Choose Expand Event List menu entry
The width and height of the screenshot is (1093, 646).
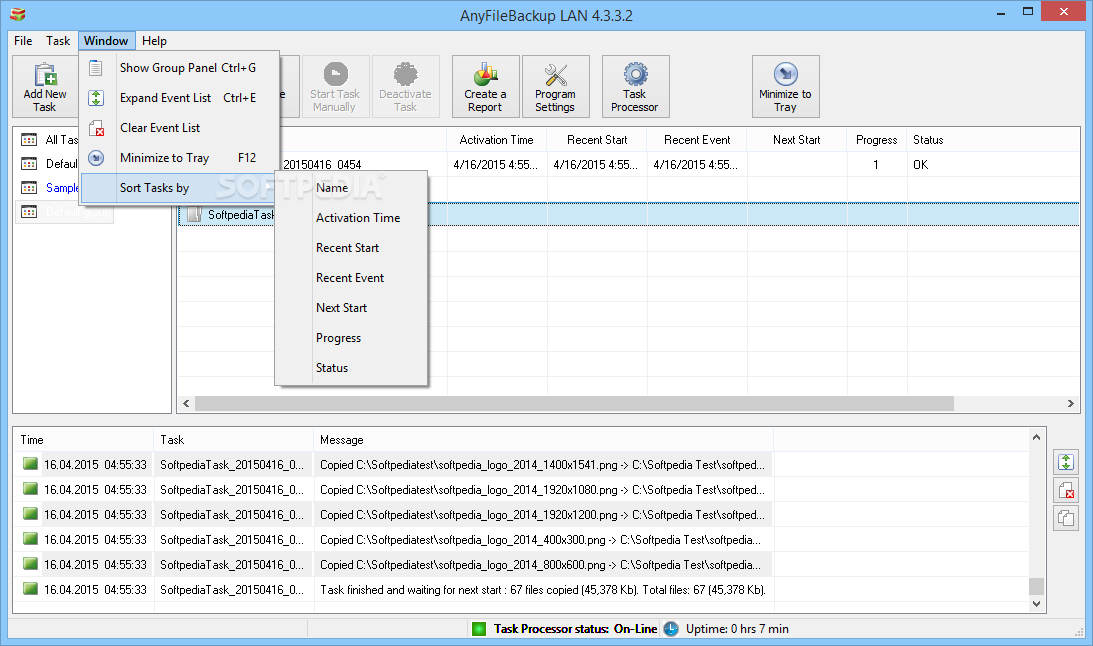tap(180, 98)
